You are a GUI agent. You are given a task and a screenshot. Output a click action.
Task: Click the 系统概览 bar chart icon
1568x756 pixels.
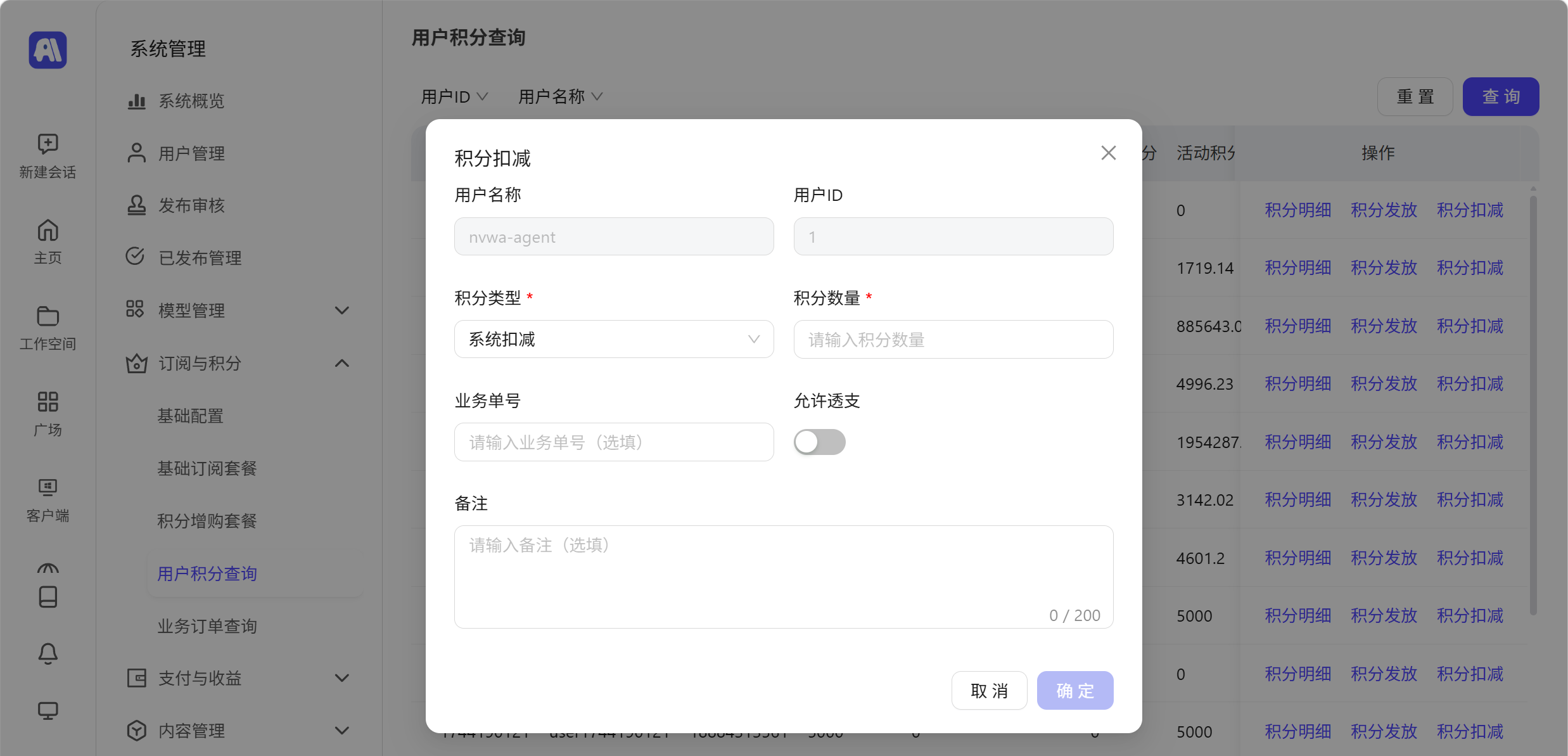(136, 101)
